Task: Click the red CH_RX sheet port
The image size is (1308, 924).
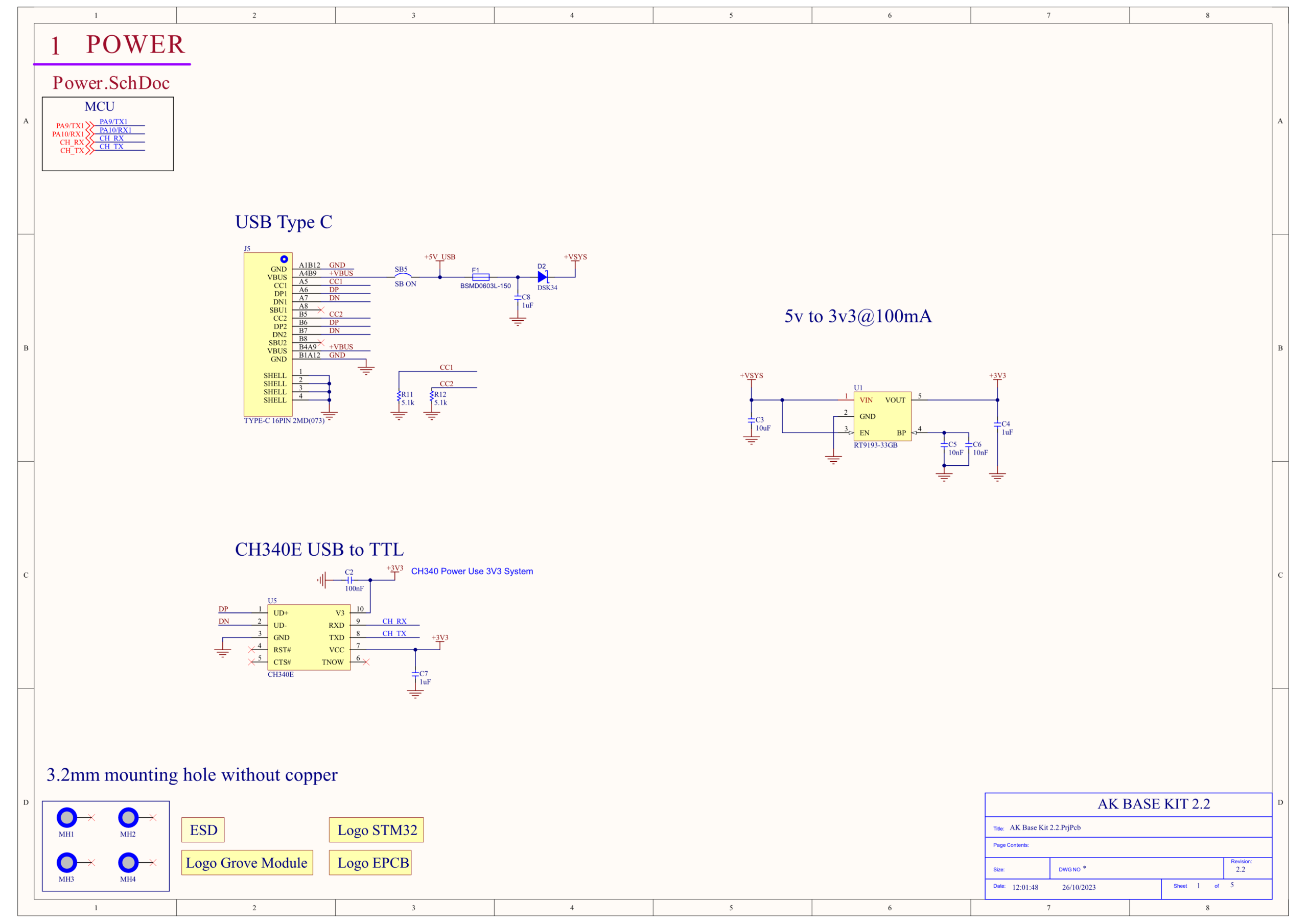Action: click(76, 143)
